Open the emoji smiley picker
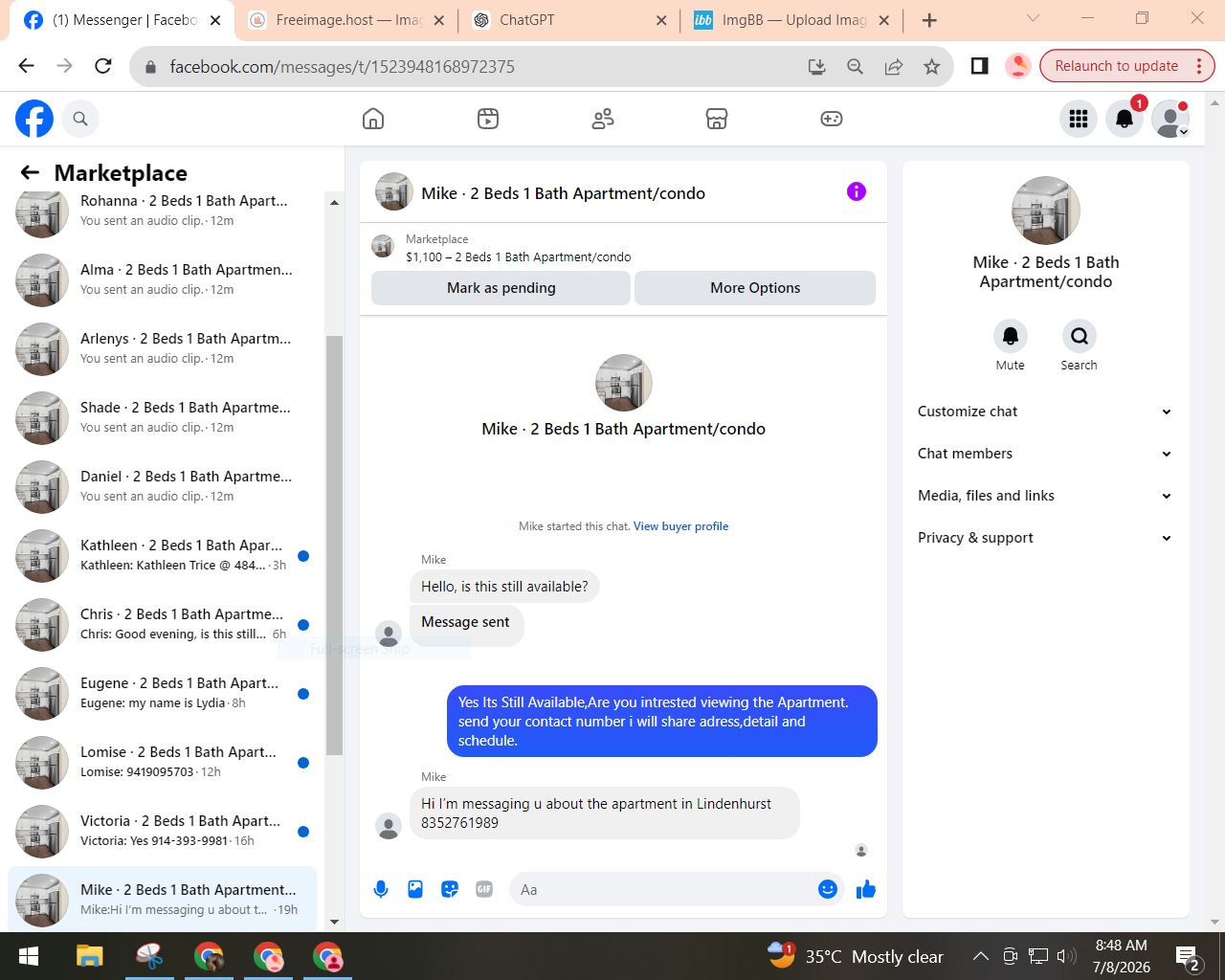Viewport: 1225px width, 980px height. tap(828, 889)
